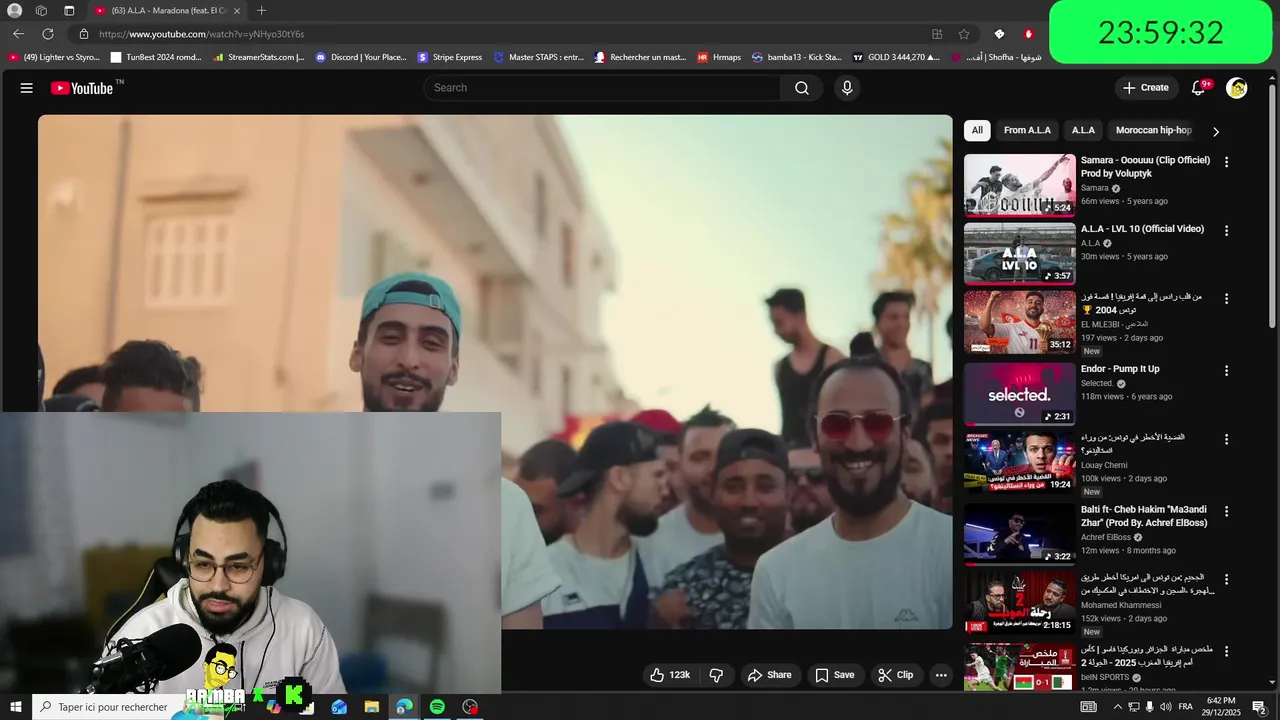1280x720 pixels.
Task: Create a Clip of the video
Action: point(896,675)
